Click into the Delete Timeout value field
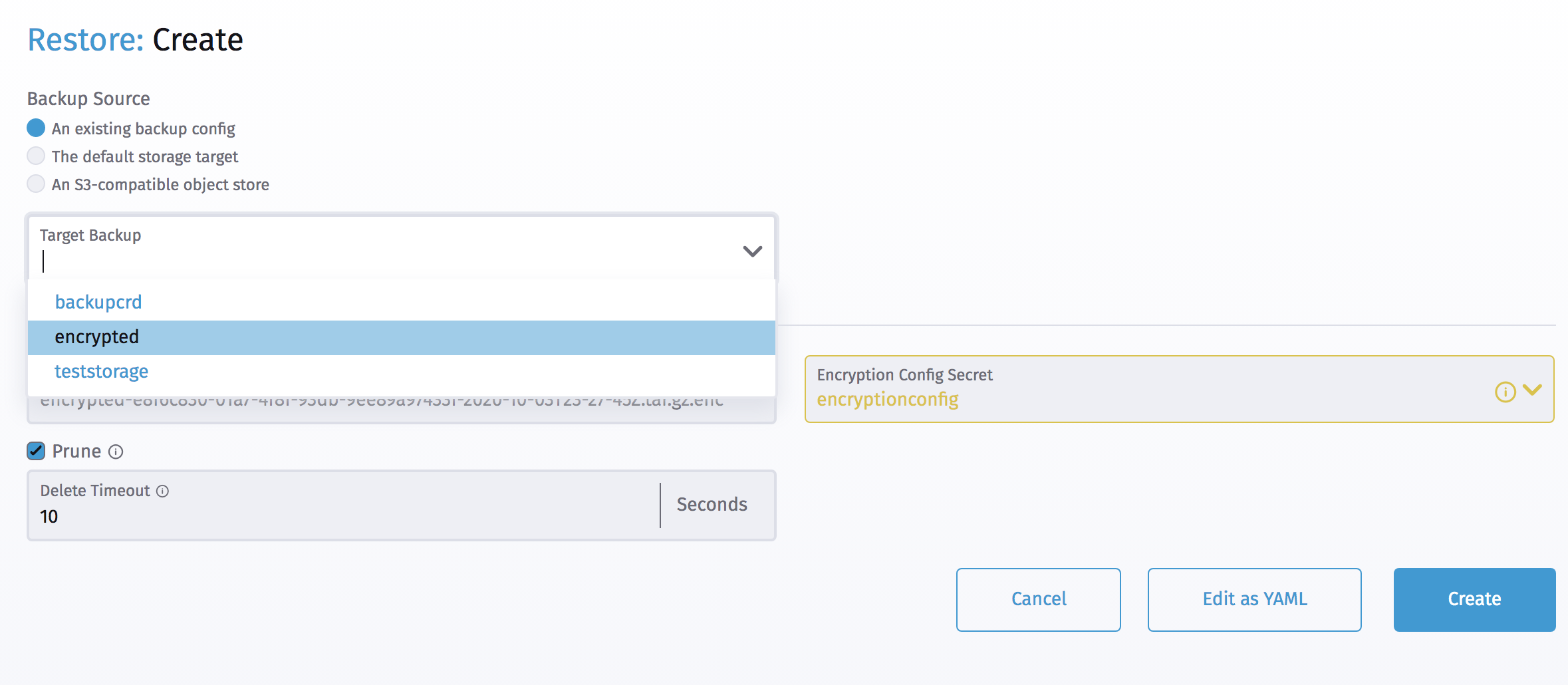This screenshot has height=685, width=1568. pos(332,517)
